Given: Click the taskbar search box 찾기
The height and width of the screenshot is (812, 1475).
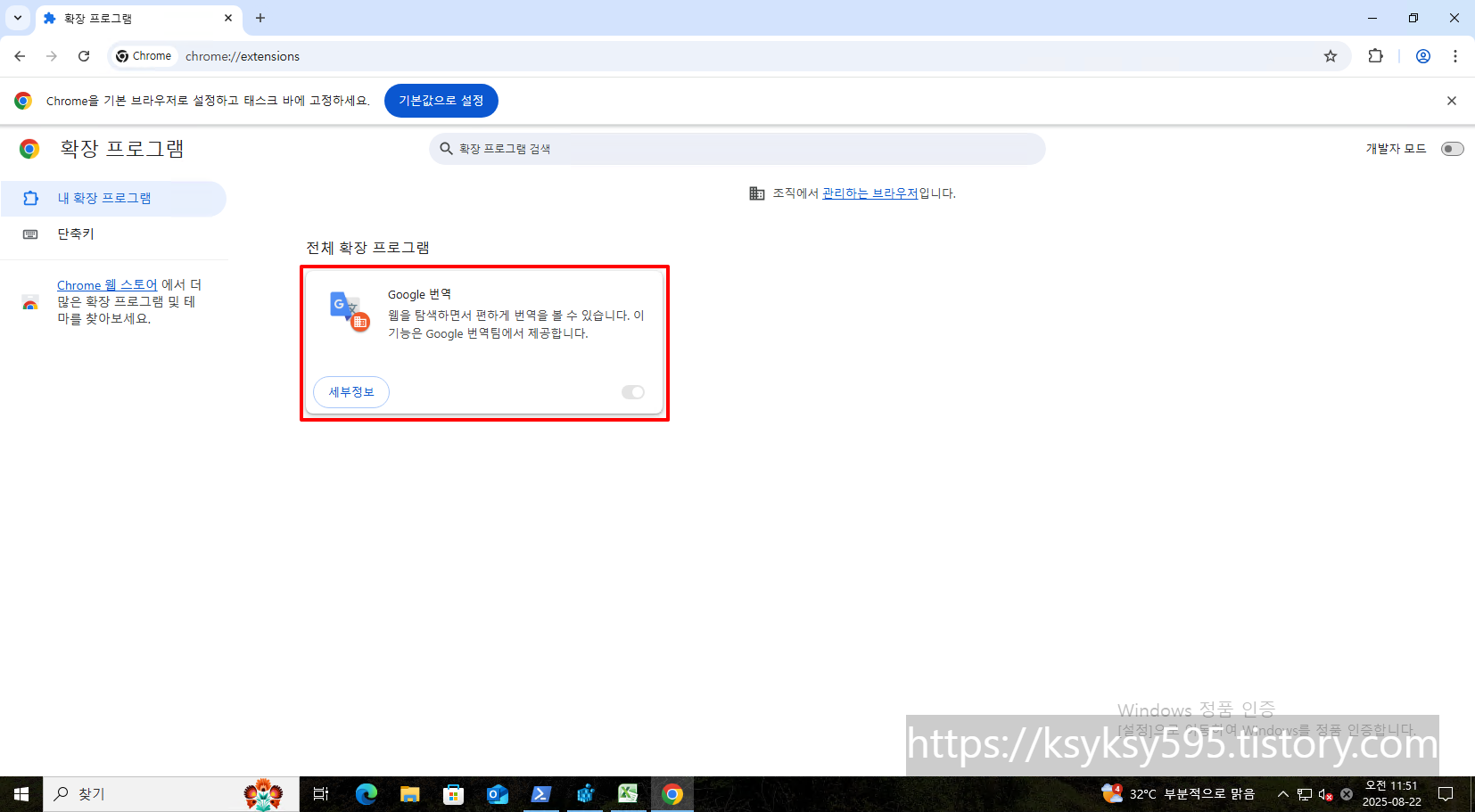Looking at the screenshot, I should point(170,794).
